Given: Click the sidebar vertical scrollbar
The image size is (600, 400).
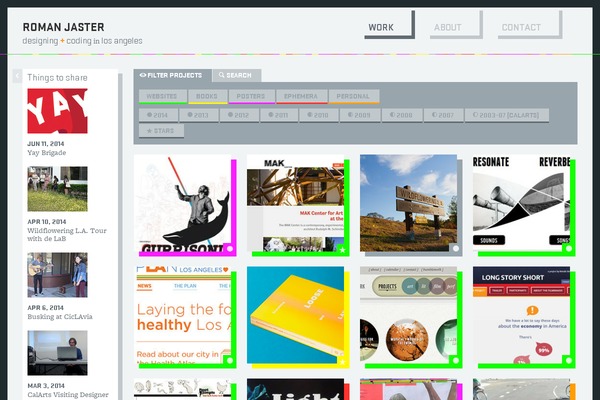Looking at the screenshot, I should [x=120, y=237].
